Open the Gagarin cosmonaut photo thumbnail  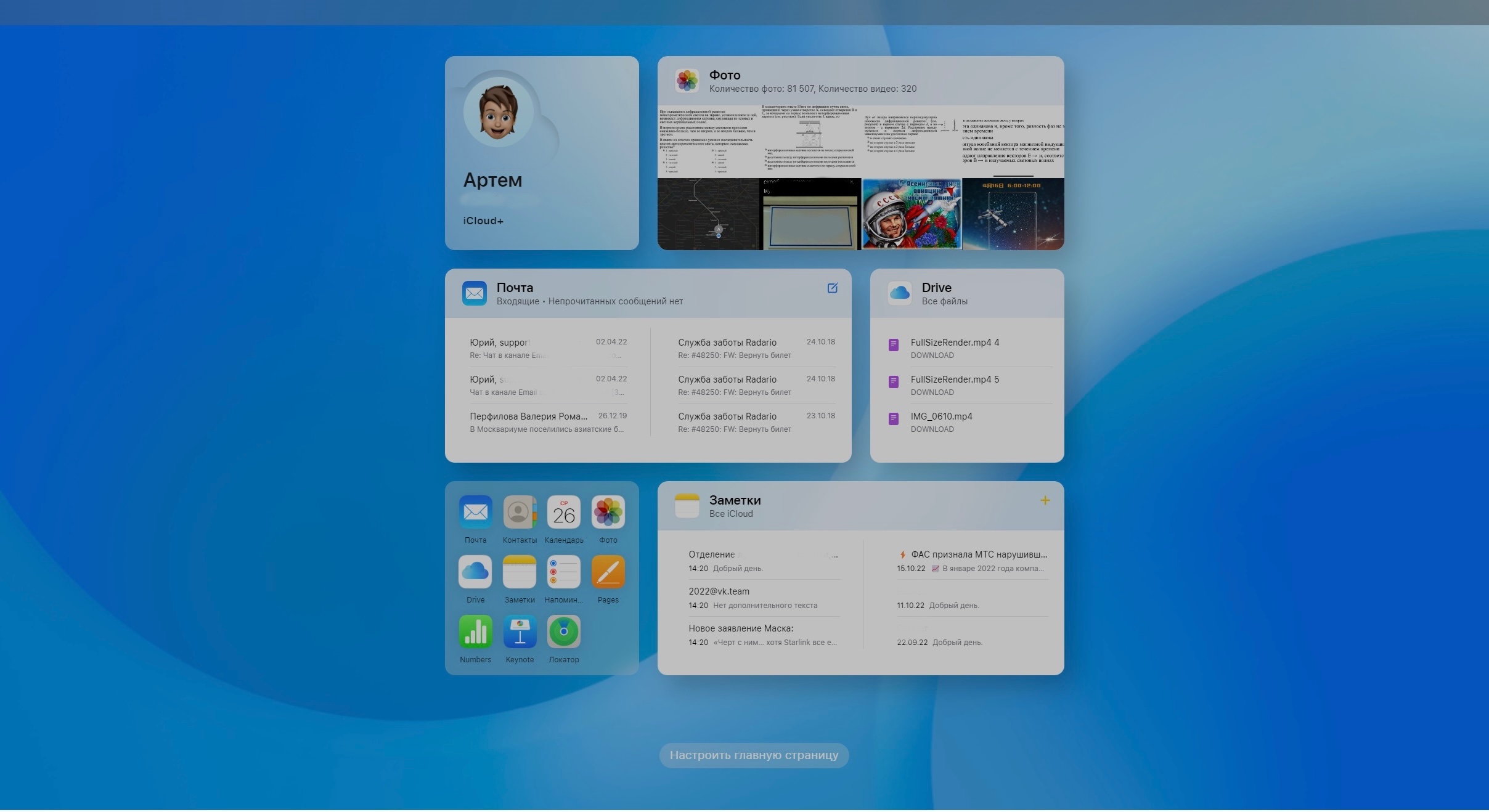click(911, 214)
